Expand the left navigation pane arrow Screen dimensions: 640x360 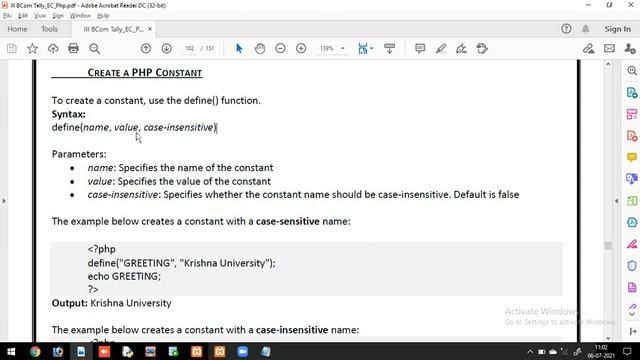click(x=4, y=201)
